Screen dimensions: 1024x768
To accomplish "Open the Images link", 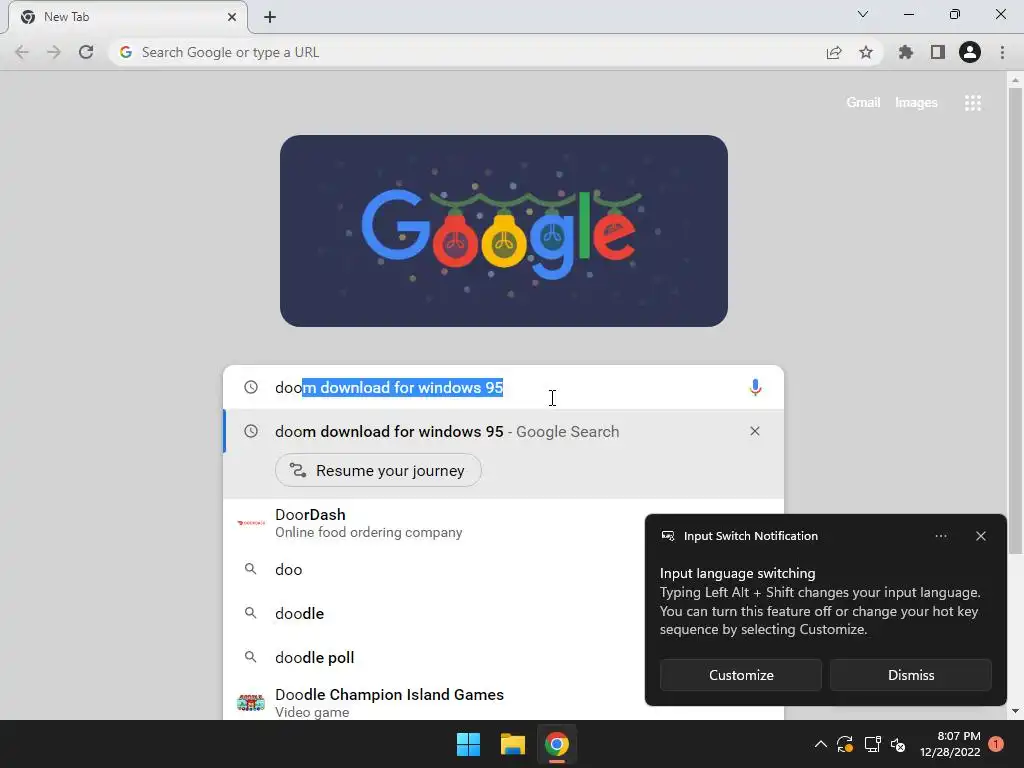I will 916,103.
